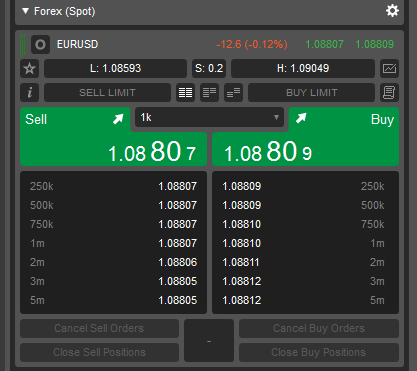Switch to standard depth of market view

[x=185, y=92]
